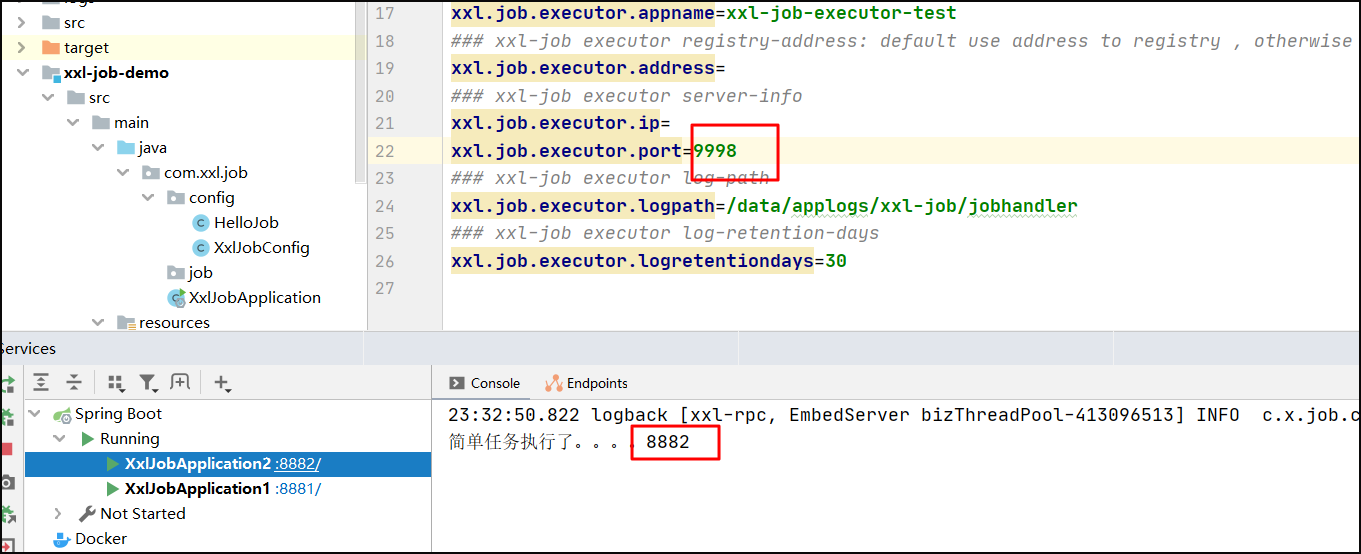The image size is (1361, 554).
Task: Click the camera thread dump icon
Action: point(6,482)
